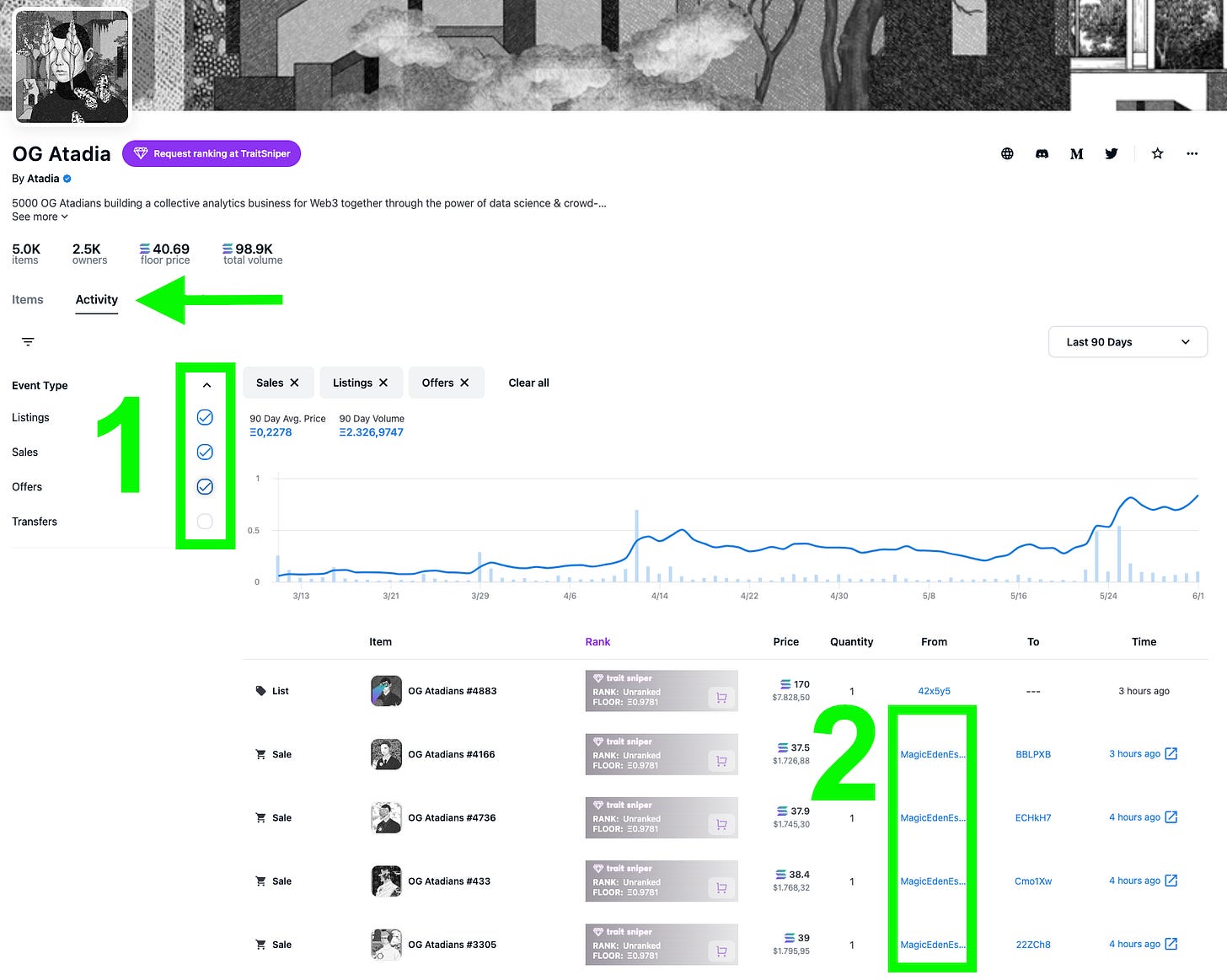Open the Last 90 Days dropdown
Image resolution: width=1227 pixels, height=980 pixels.
coord(1128,342)
